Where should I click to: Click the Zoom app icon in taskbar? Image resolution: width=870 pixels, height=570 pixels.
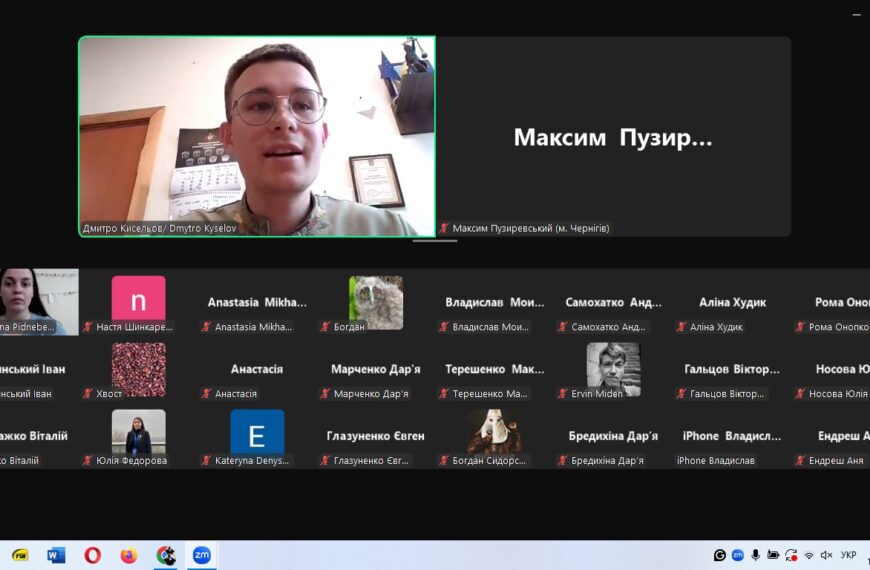201,555
